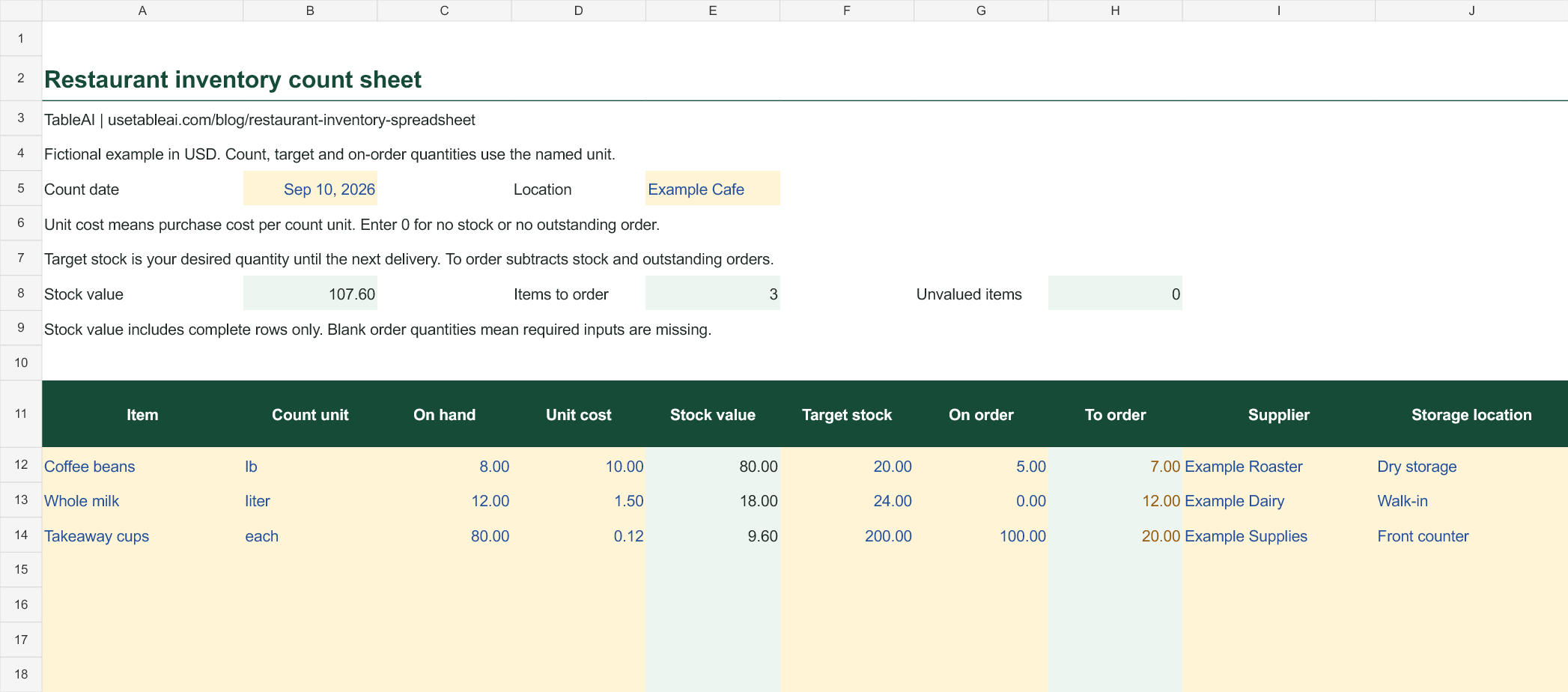Click the Supplier column heading
The image size is (1568, 692).
[x=1278, y=415]
